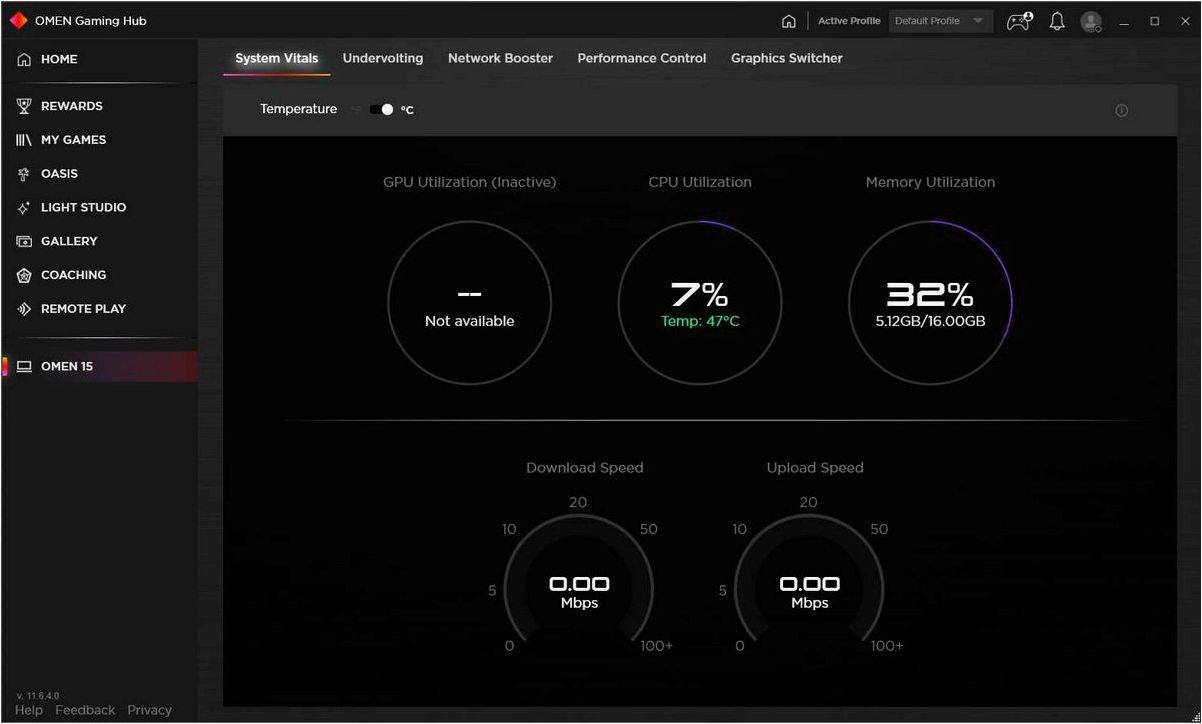Click the Temp: 47°C reading

[700, 321]
